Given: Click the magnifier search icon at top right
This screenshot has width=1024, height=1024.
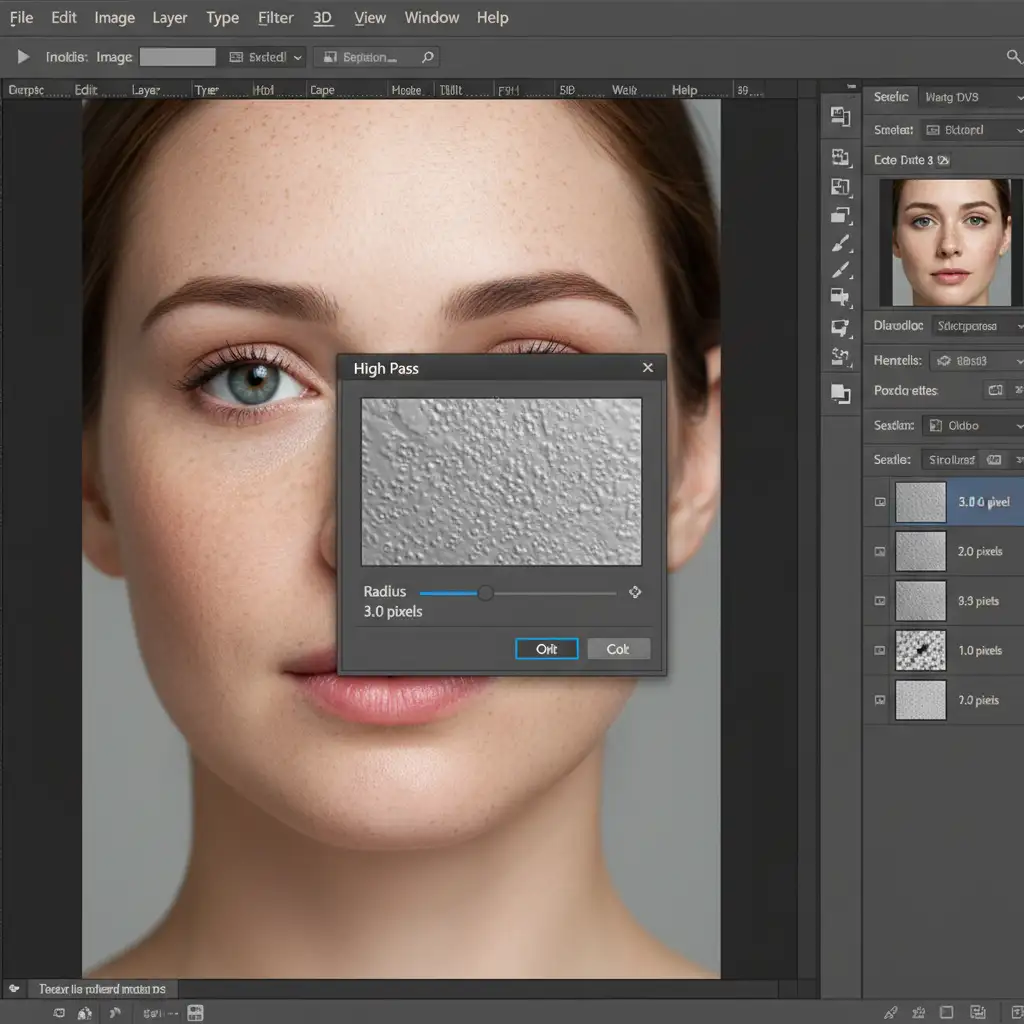Looking at the screenshot, I should pos(1013,57).
